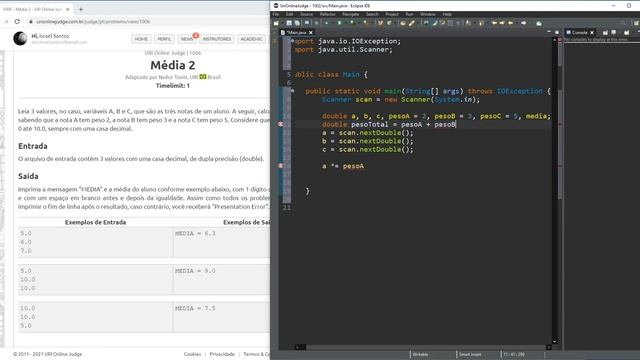Click the Open Type icon in toolbar
The width and height of the screenshot is (640, 360).
coord(403,23)
